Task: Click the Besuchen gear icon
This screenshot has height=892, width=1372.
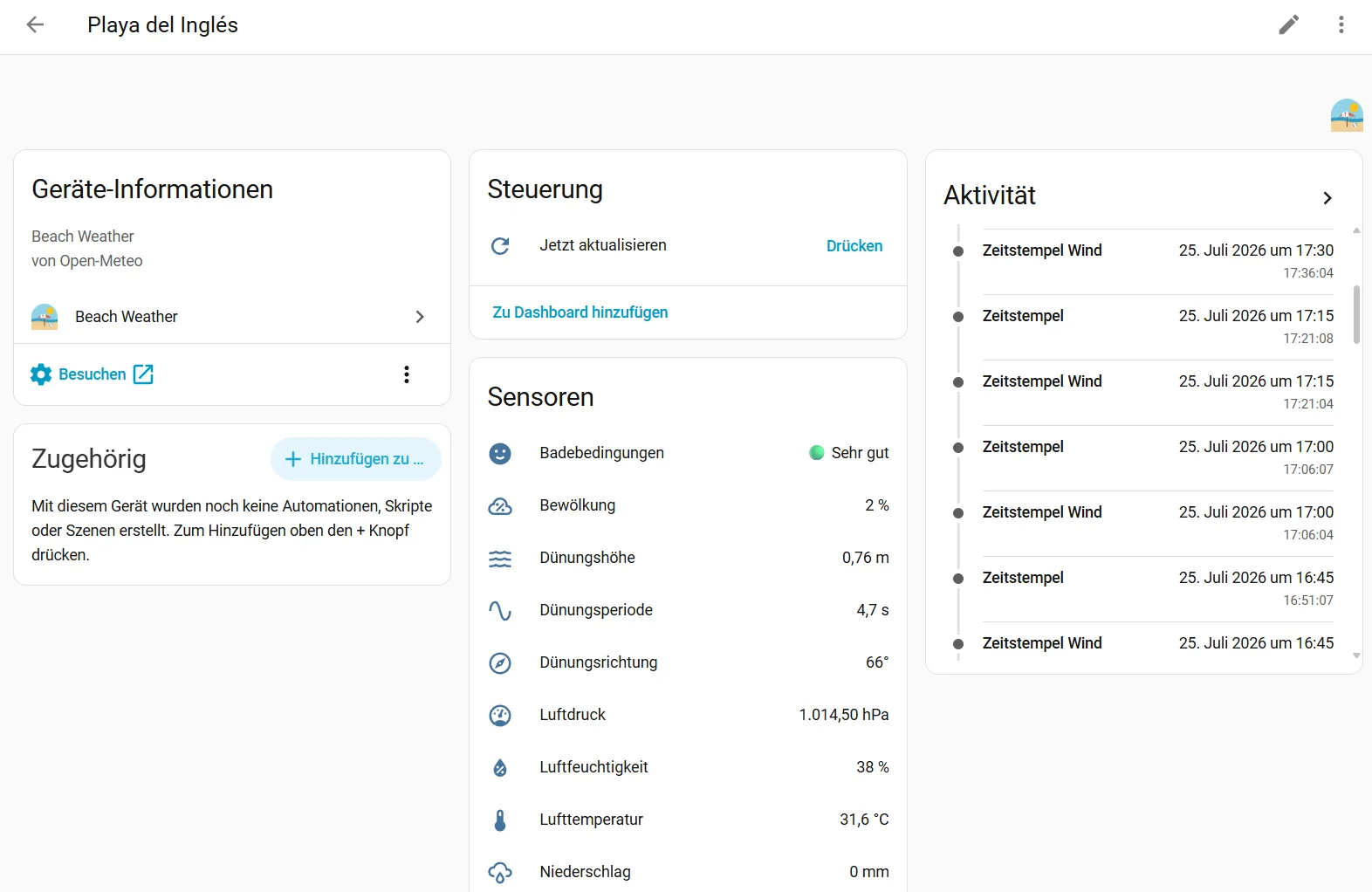Action: pyautogui.click(x=41, y=374)
